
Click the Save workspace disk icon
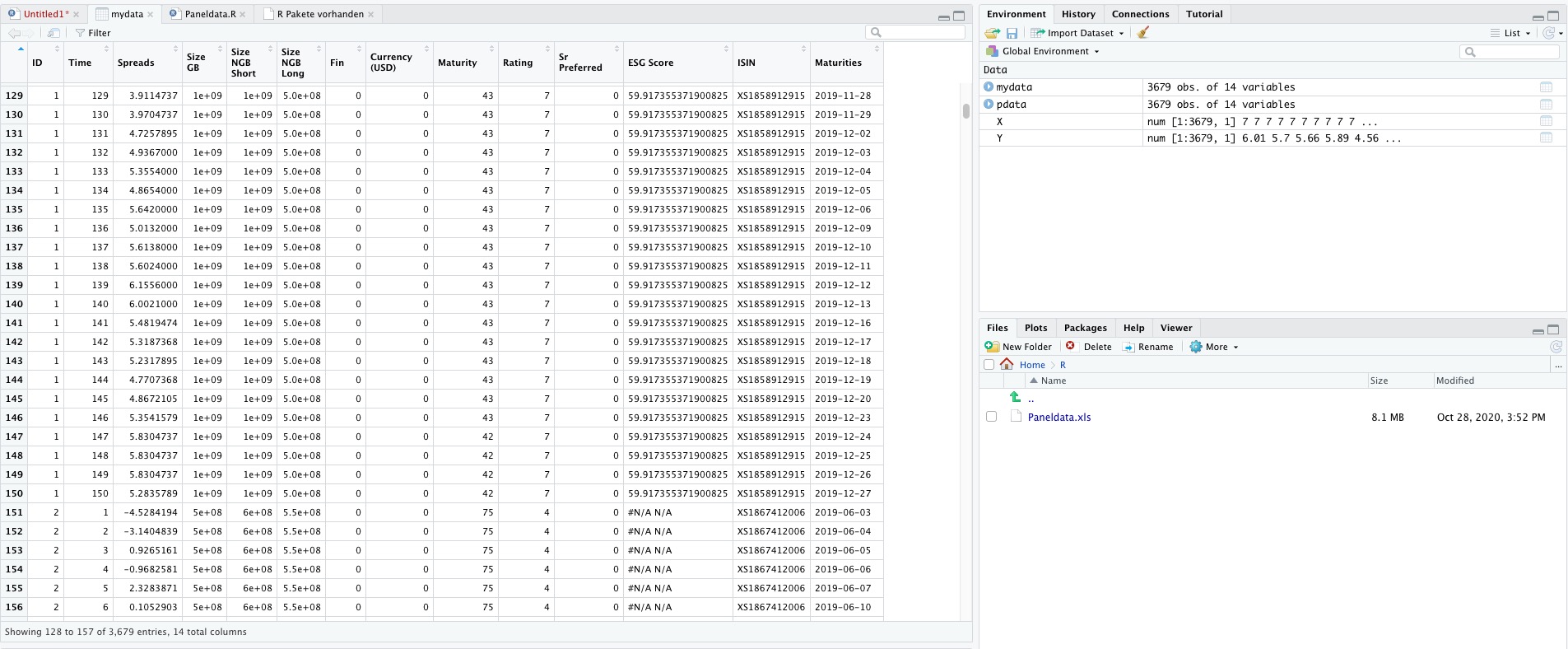(x=1012, y=33)
